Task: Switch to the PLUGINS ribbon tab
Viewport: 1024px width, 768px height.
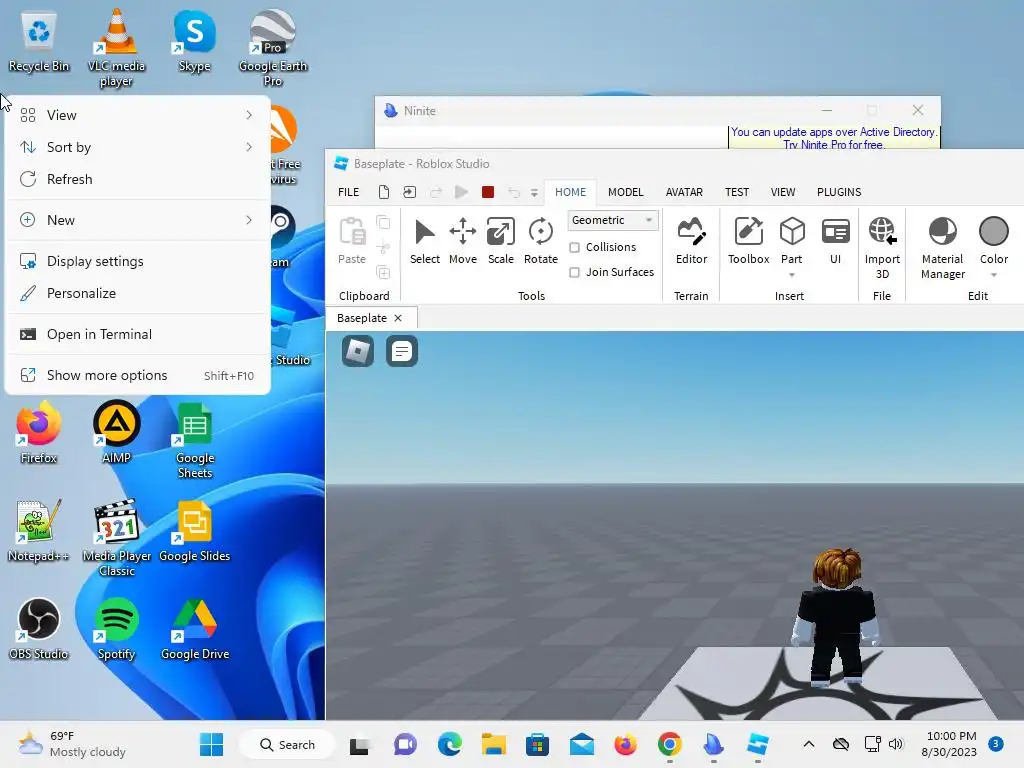Action: pos(839,192)
